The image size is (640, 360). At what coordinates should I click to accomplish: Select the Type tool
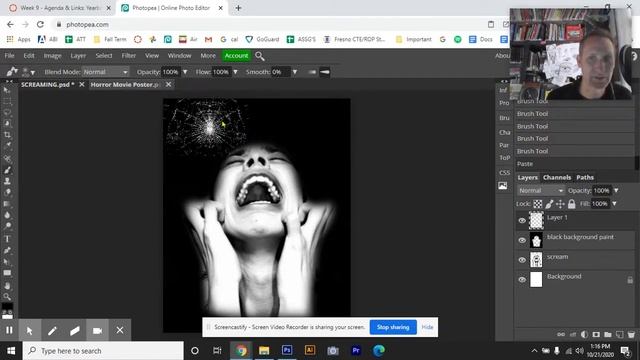pyautogui.click(x=7, y=239)
